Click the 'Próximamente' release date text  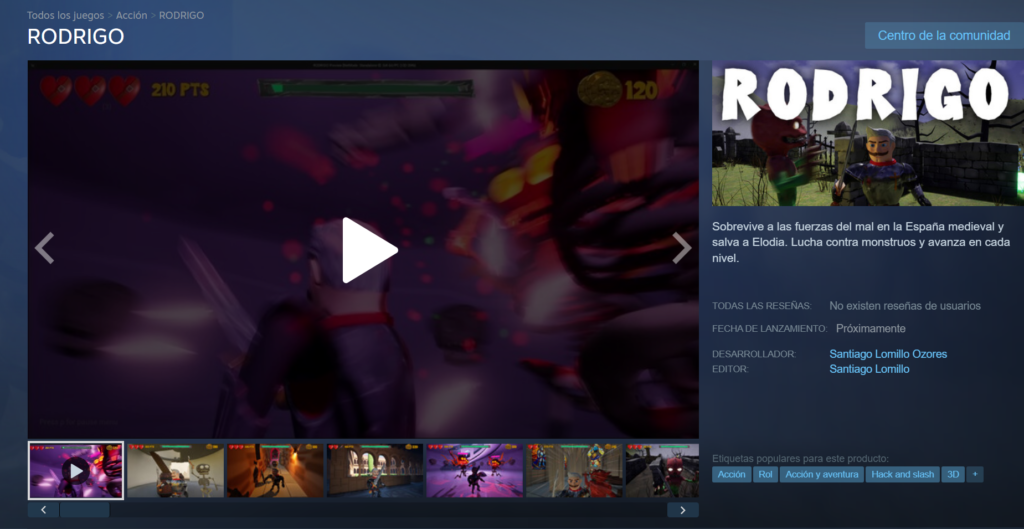(x=871, y=329)
